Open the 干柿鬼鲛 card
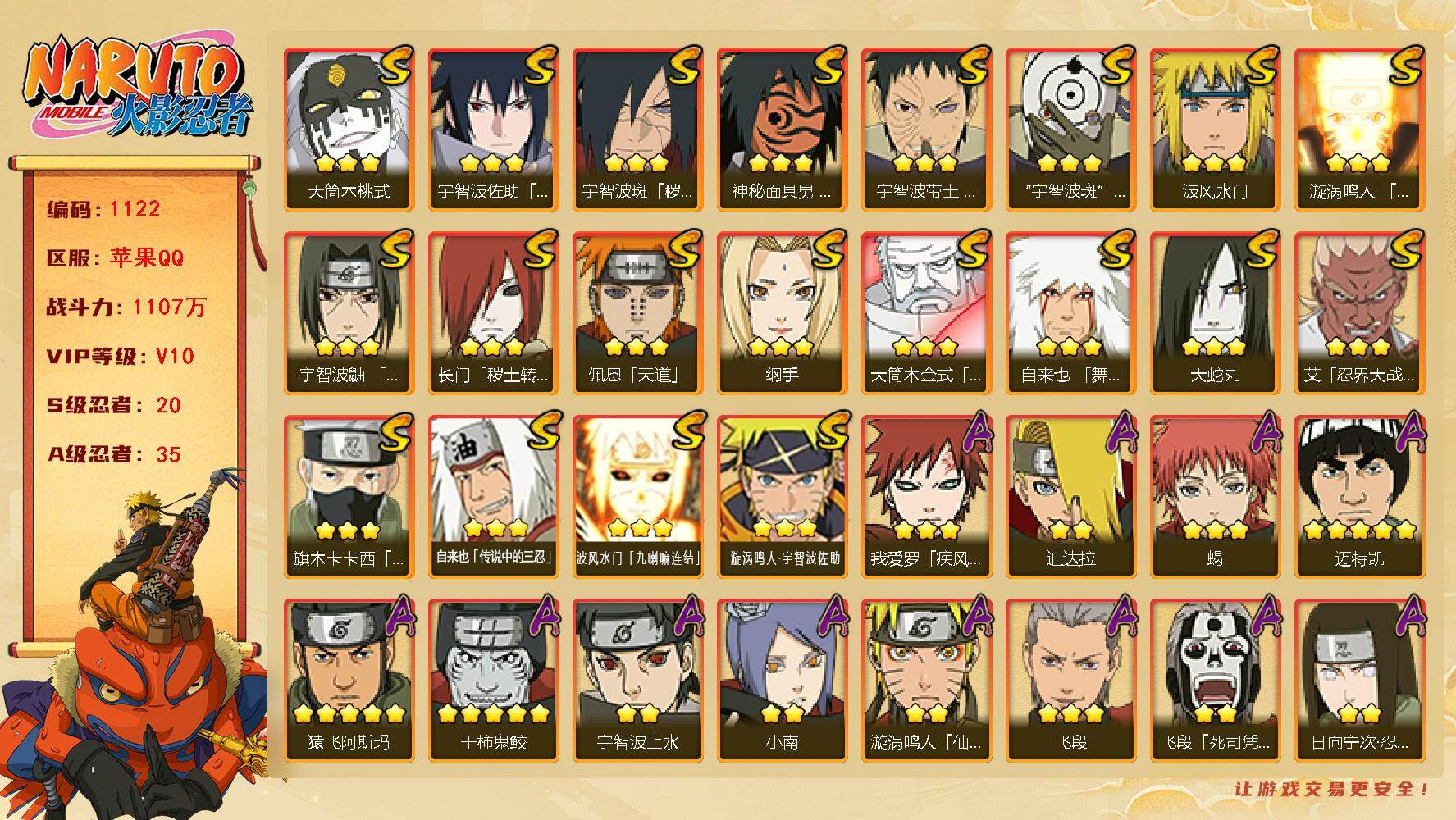Screen dimensions: 1456x820 click(x=494, y=680)
